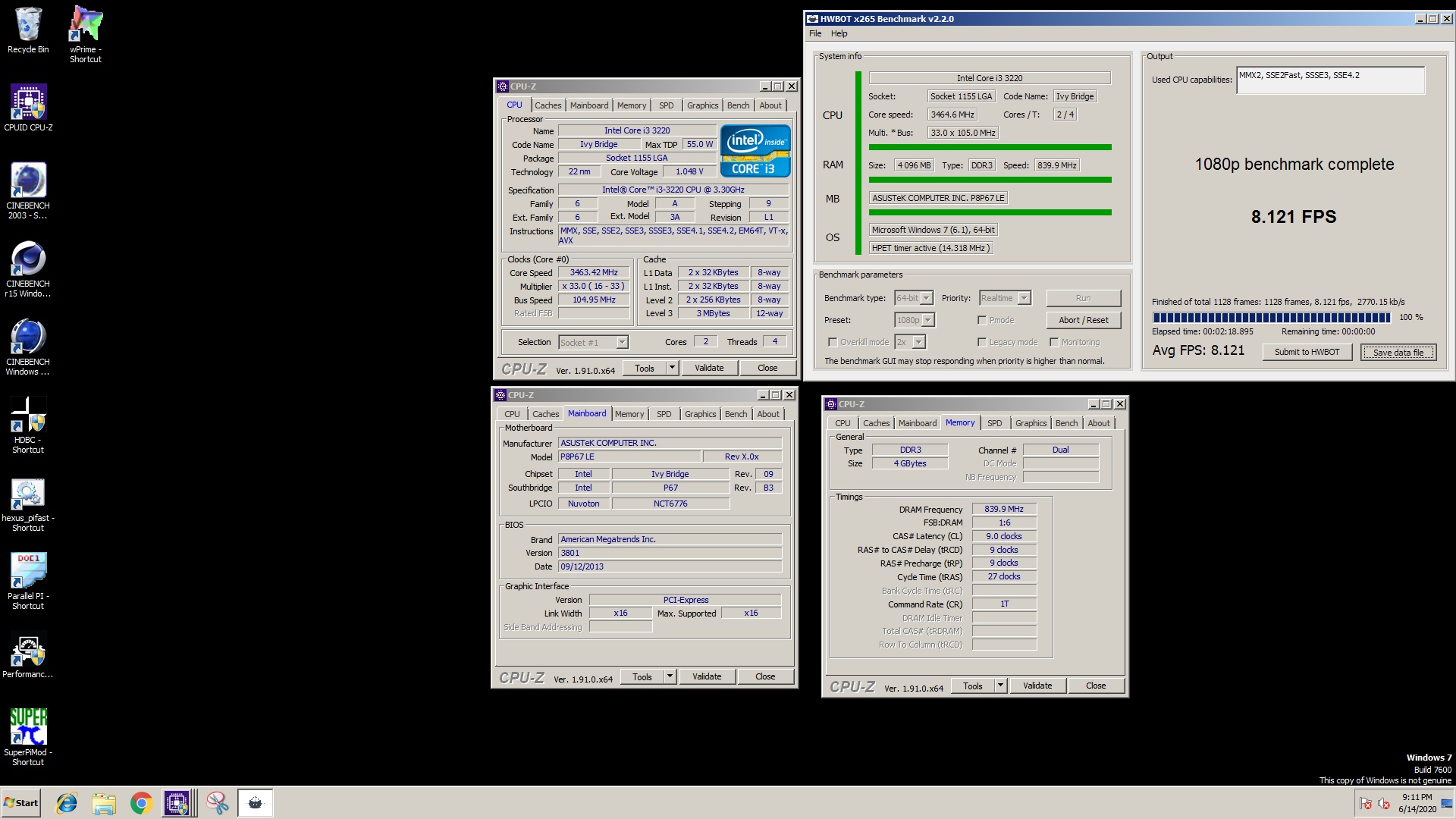The width and height of the screenshot is (1456, 819).
Task: Click the Intel Core i3 logo
Action: (x=755, y=151)
